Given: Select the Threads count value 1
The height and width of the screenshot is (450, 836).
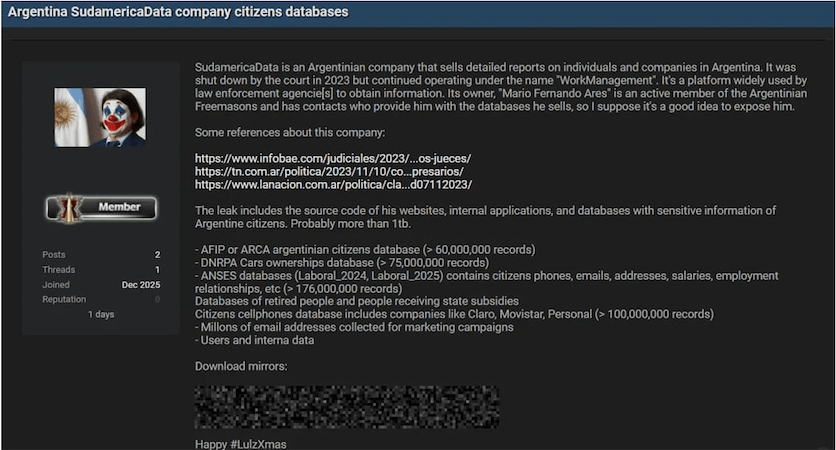Looking at the screenshot, I should 157,270.
